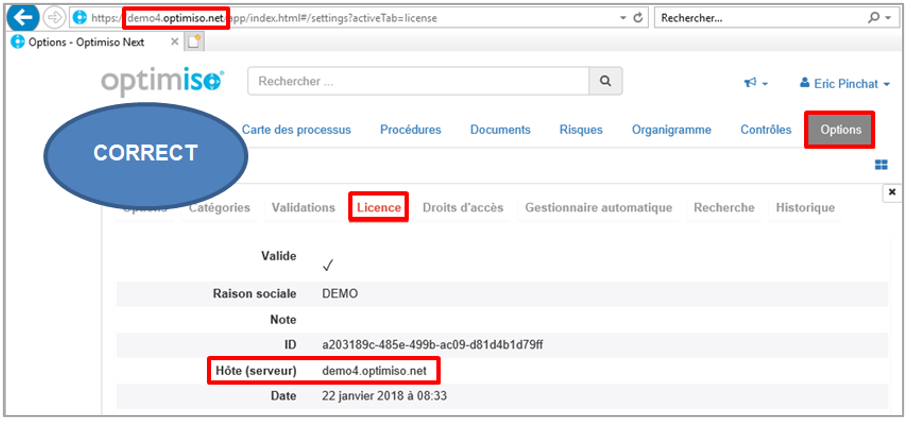Click the grid view icon at right
The width and height of the screenshot is (908, 424).
coord(881,165)
